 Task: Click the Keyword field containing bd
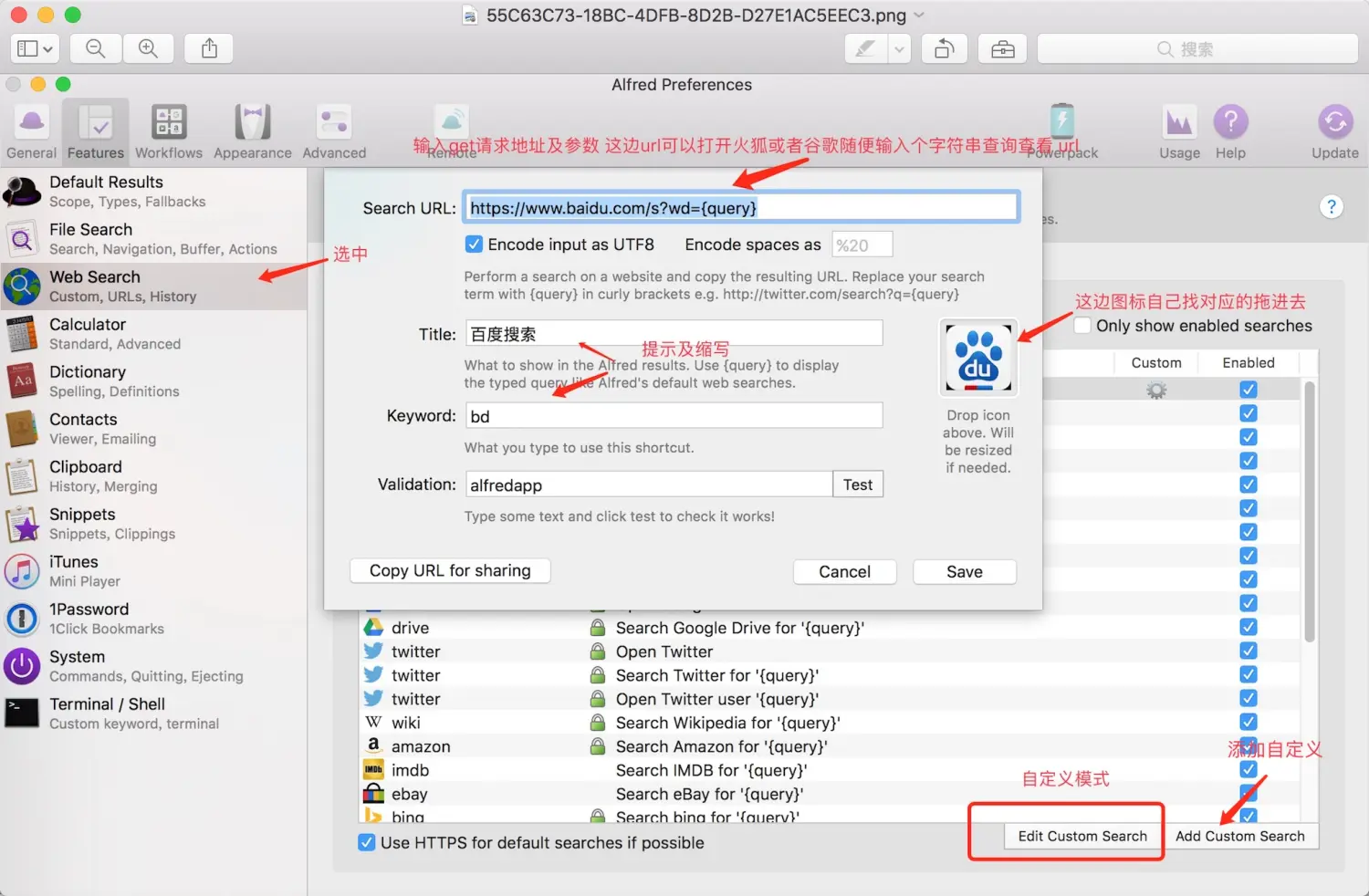674,416
